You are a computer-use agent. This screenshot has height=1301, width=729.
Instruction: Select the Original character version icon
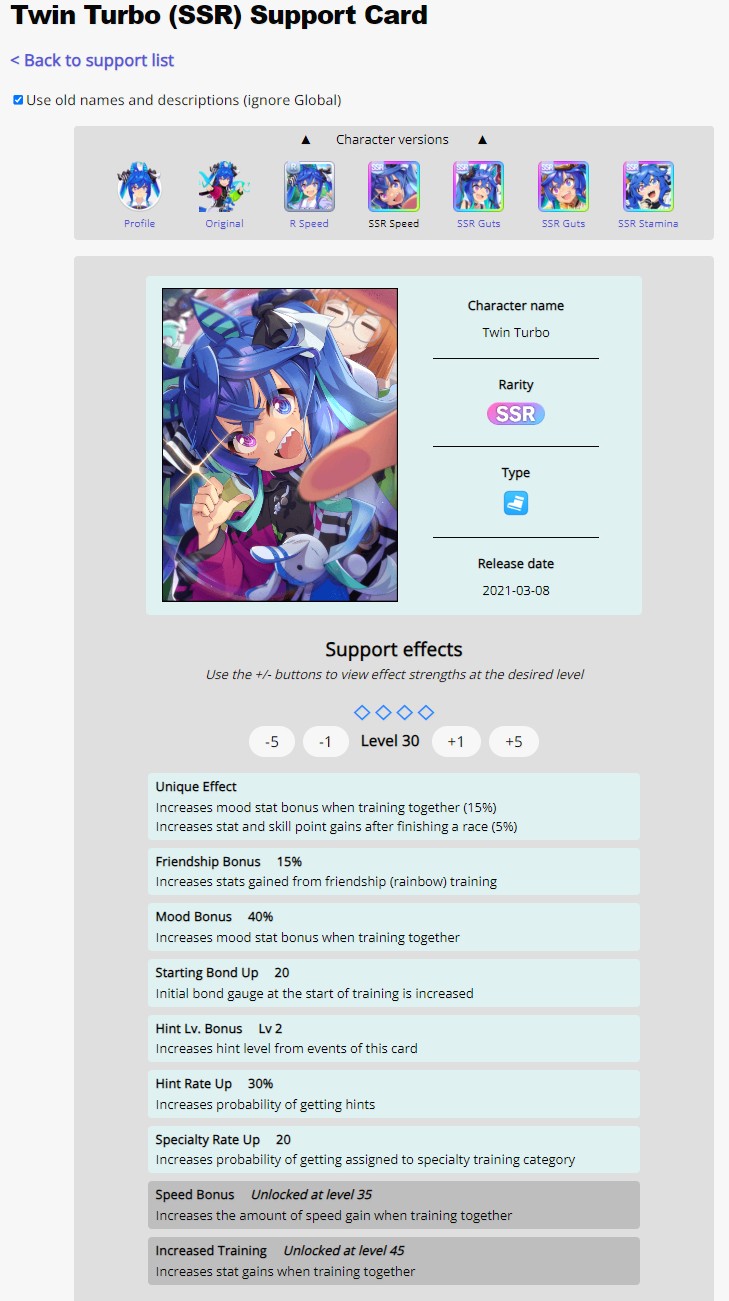(x=224, y=187)
